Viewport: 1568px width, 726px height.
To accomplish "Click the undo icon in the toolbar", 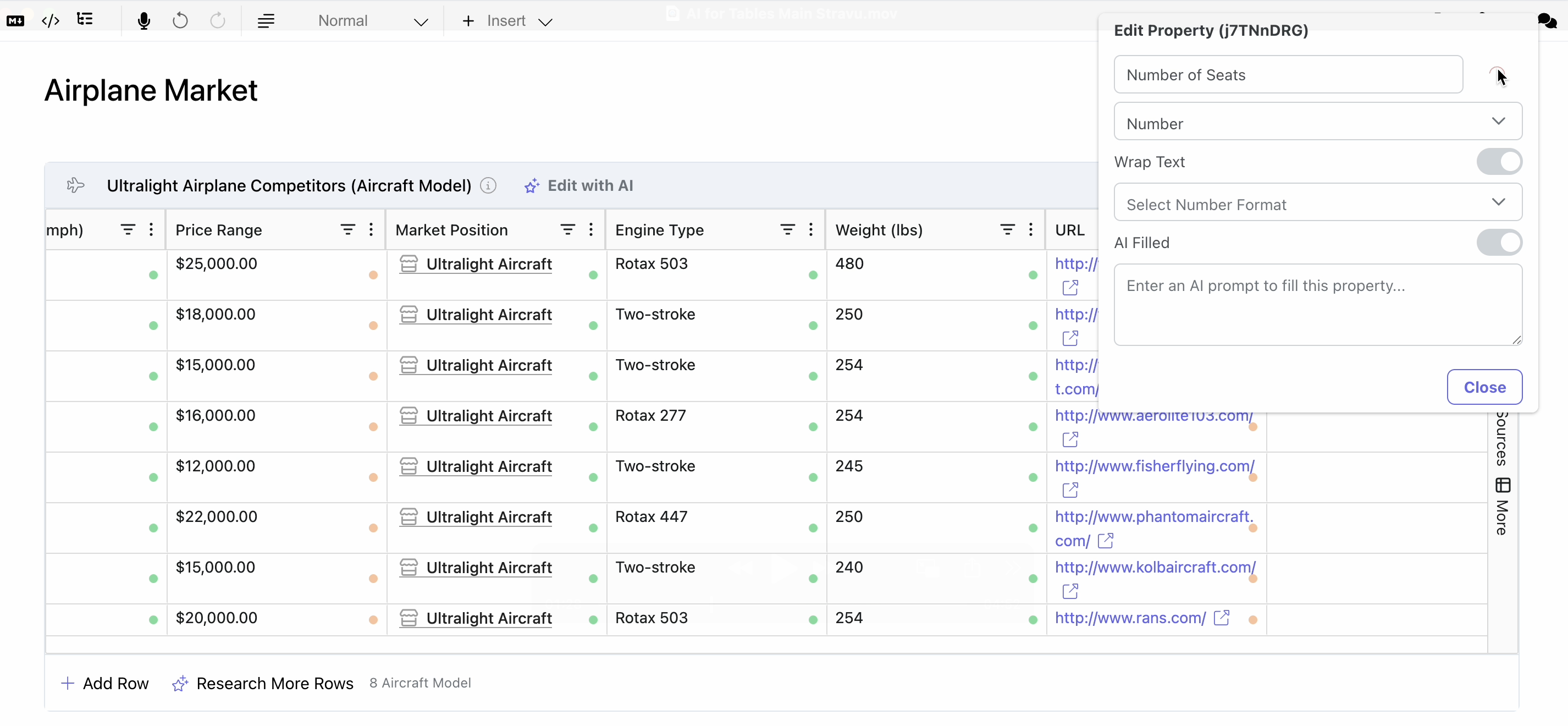I will click(180, 21).
